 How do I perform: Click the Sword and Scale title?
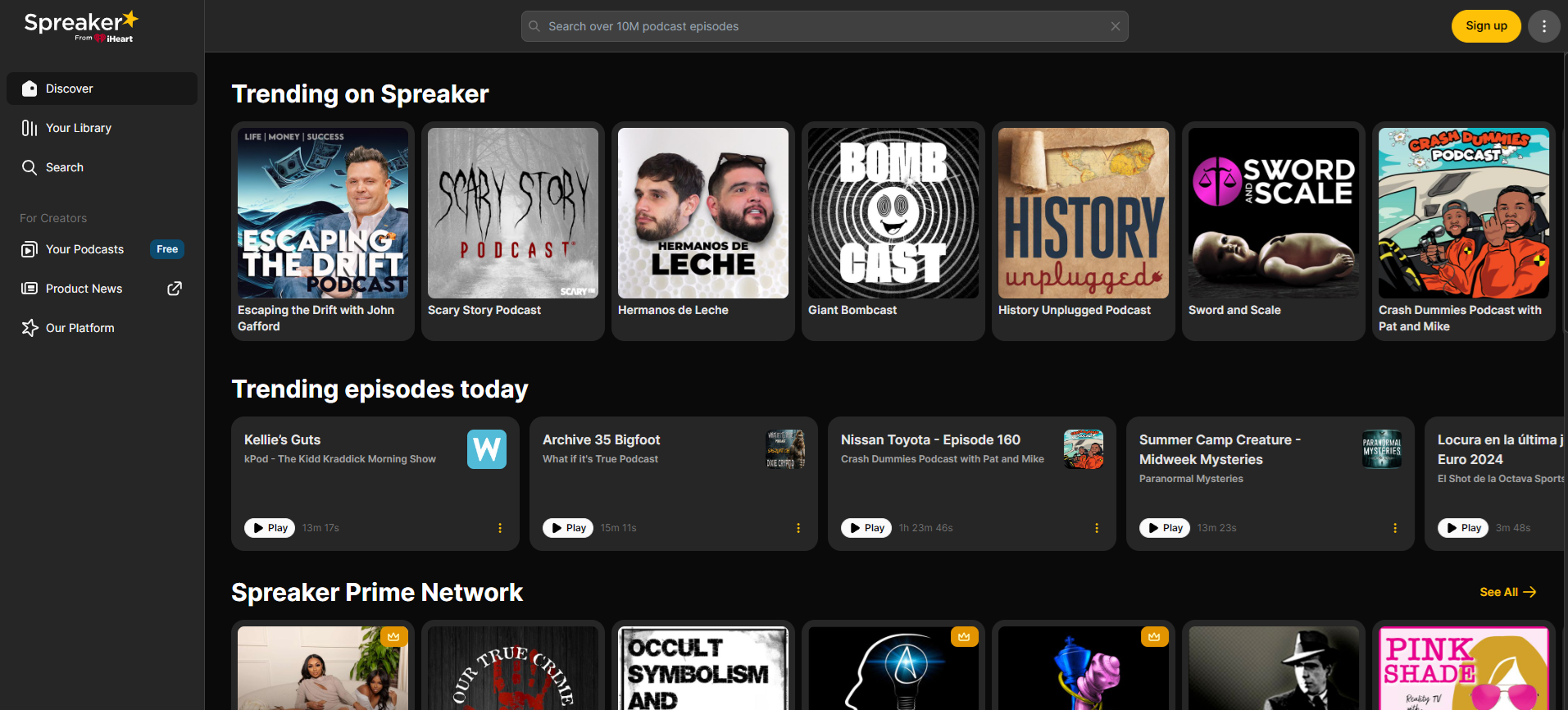pos(1234,310)
